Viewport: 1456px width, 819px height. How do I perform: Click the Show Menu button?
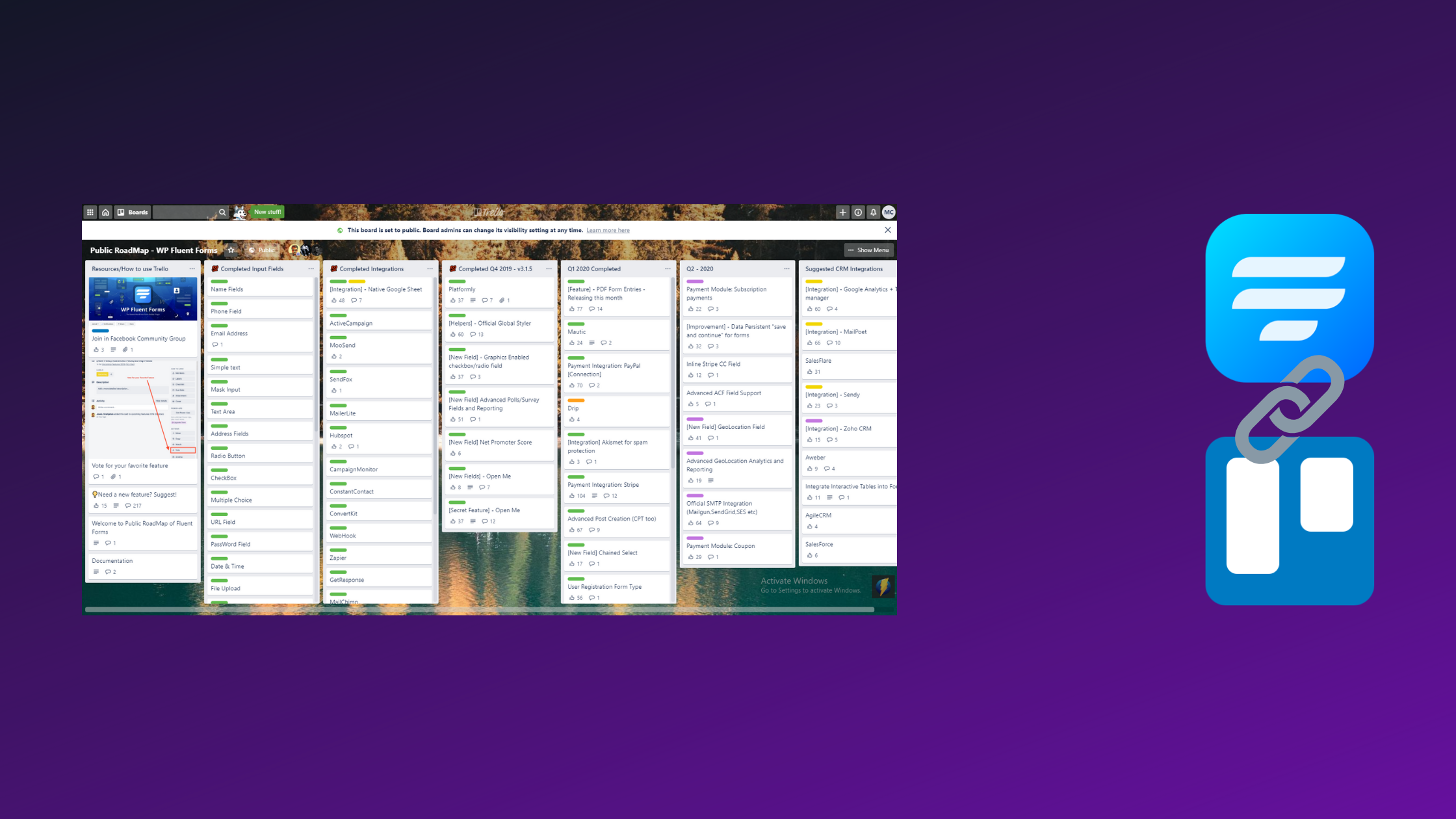(868, 250)
